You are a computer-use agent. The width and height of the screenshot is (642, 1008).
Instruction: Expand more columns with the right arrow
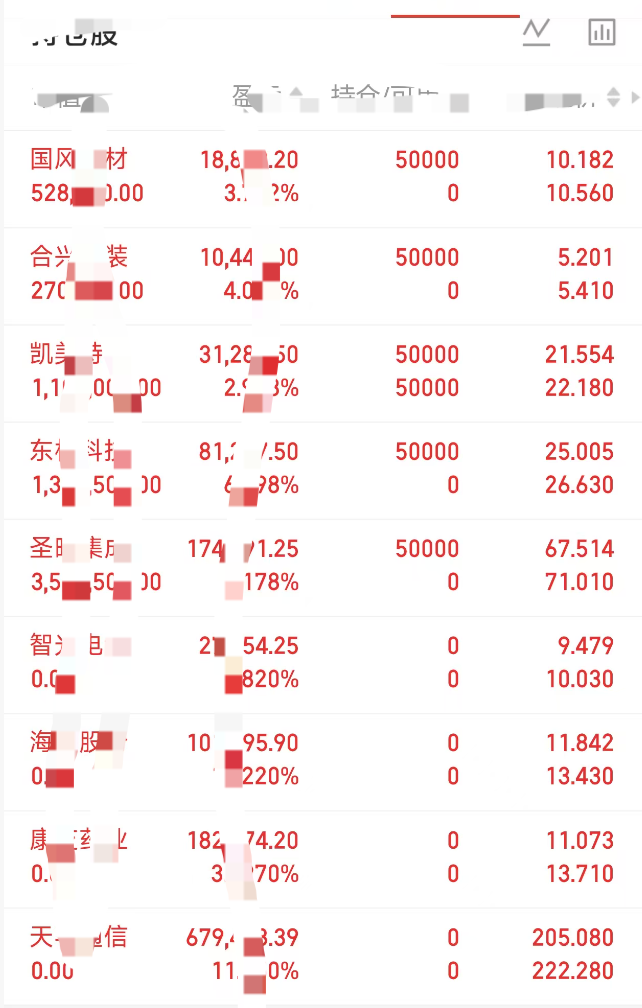[635, 97]
